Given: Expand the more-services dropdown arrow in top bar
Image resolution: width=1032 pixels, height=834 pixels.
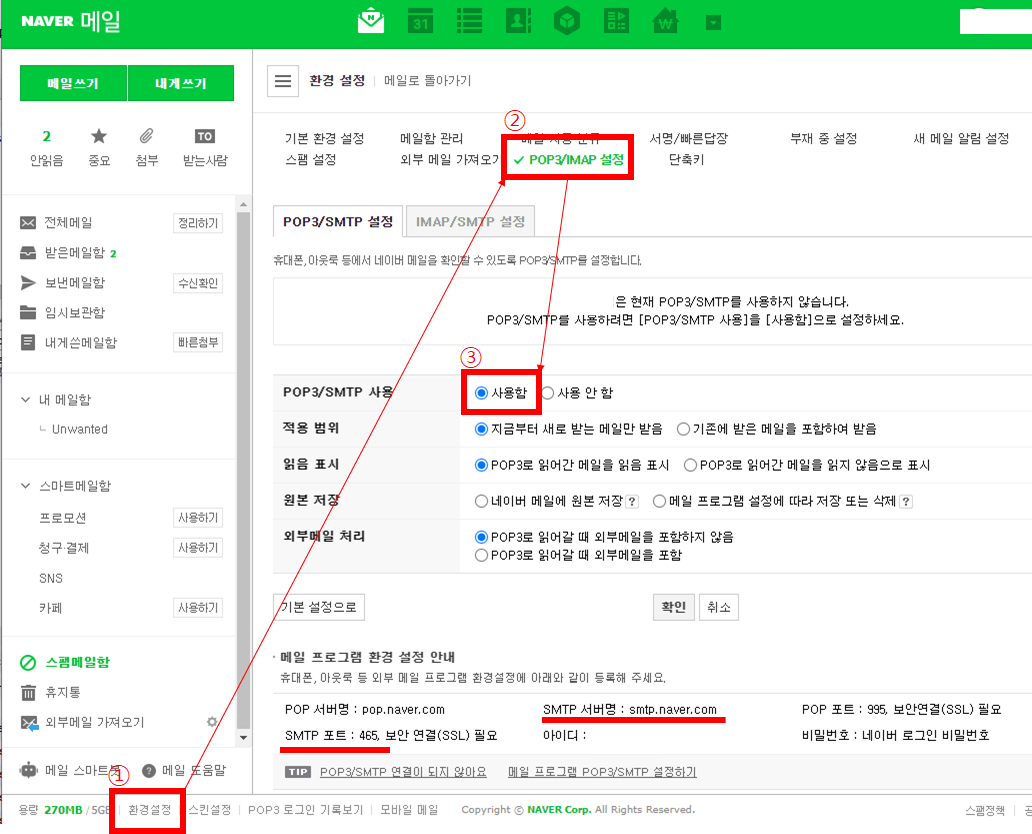Looking at the screenshot, I should coord(713,23).
